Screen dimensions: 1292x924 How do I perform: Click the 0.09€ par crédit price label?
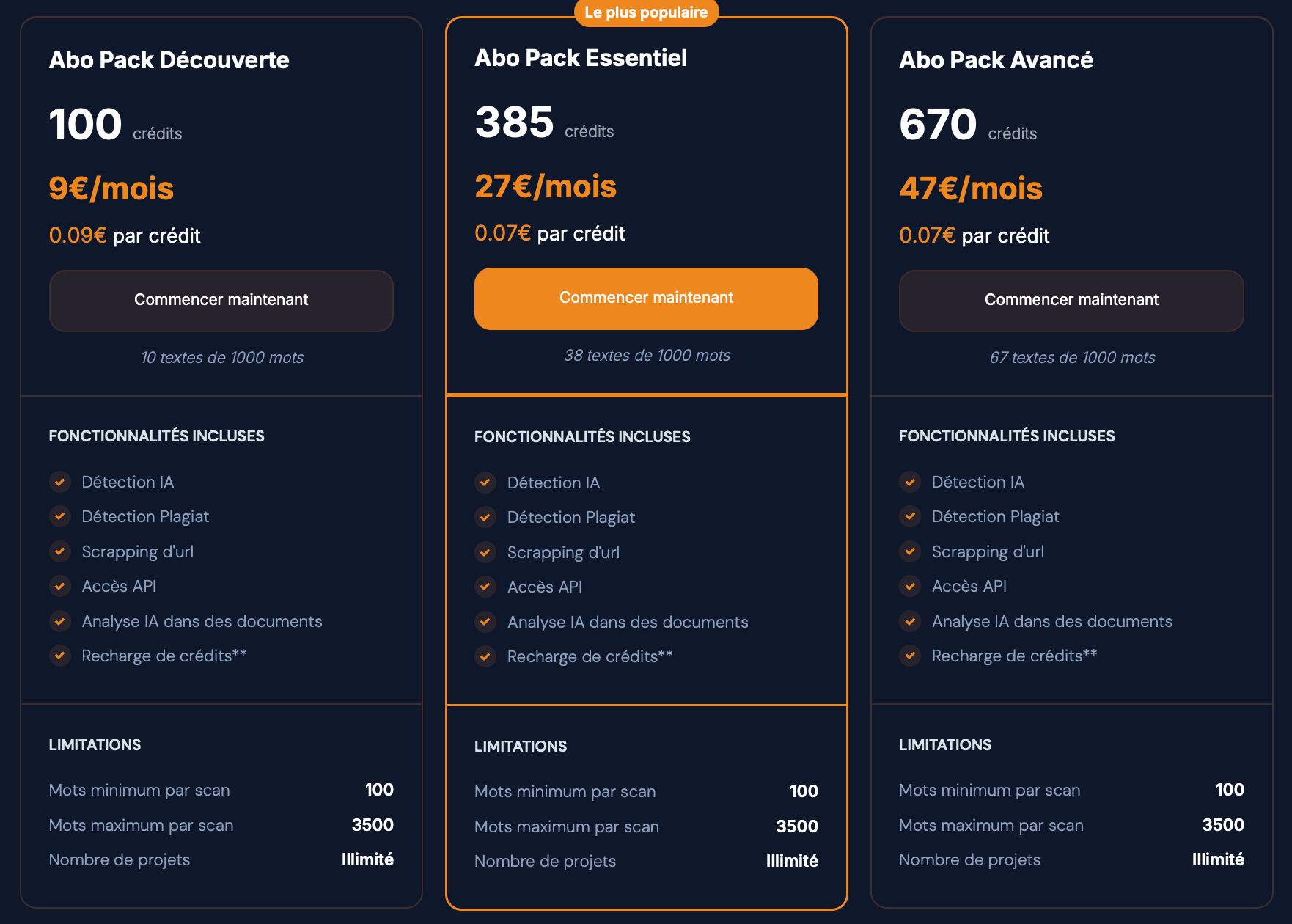125,235
